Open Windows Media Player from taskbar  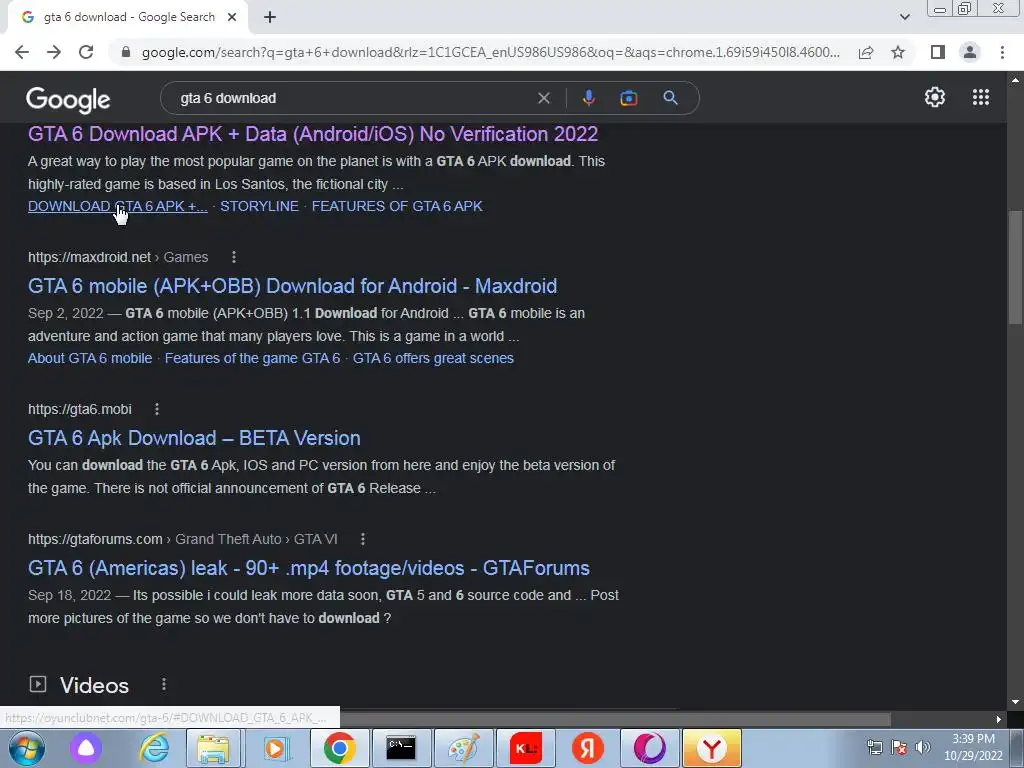point(276,748)
